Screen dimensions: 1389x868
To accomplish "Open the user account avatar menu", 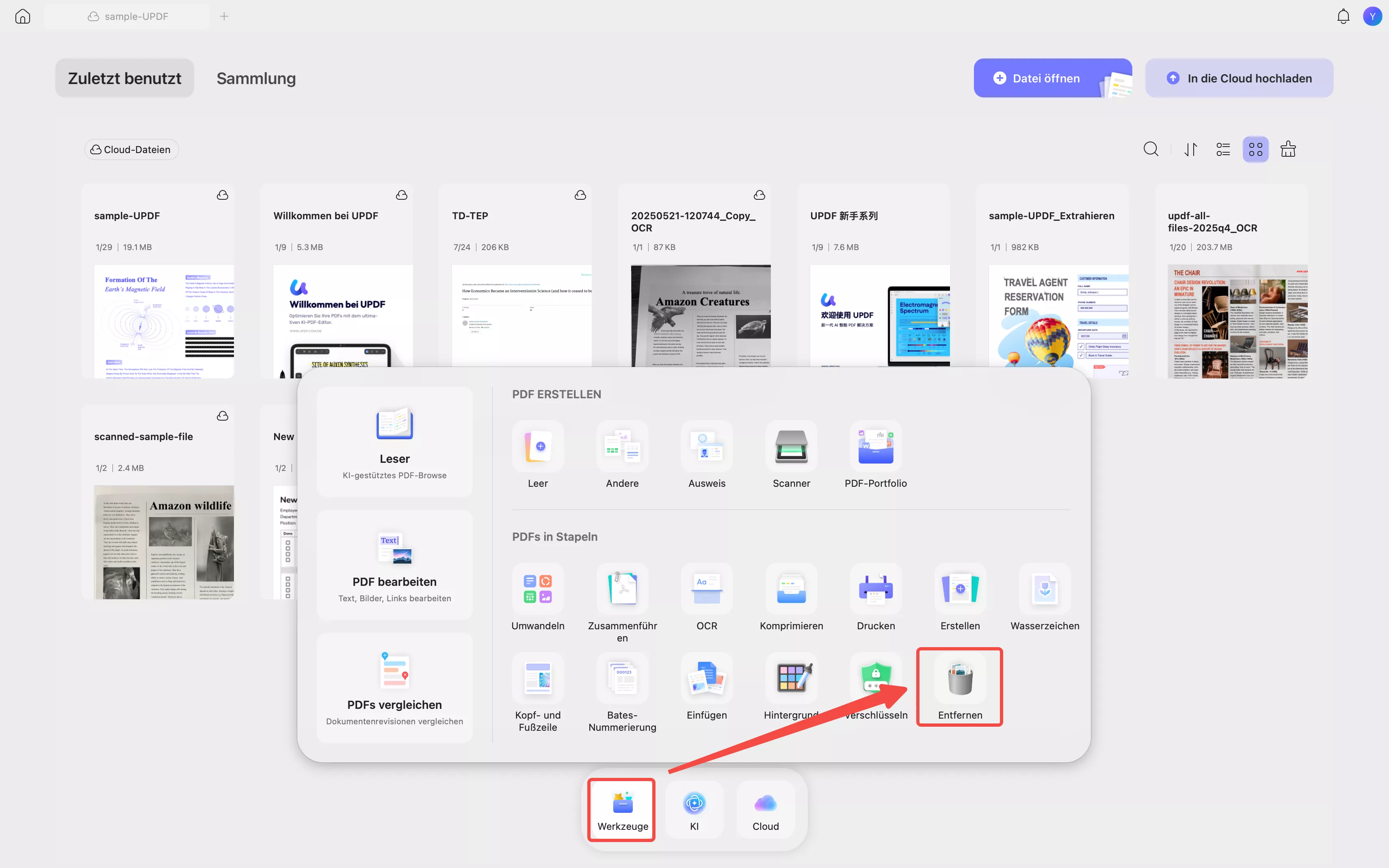I will (1372, 16).
